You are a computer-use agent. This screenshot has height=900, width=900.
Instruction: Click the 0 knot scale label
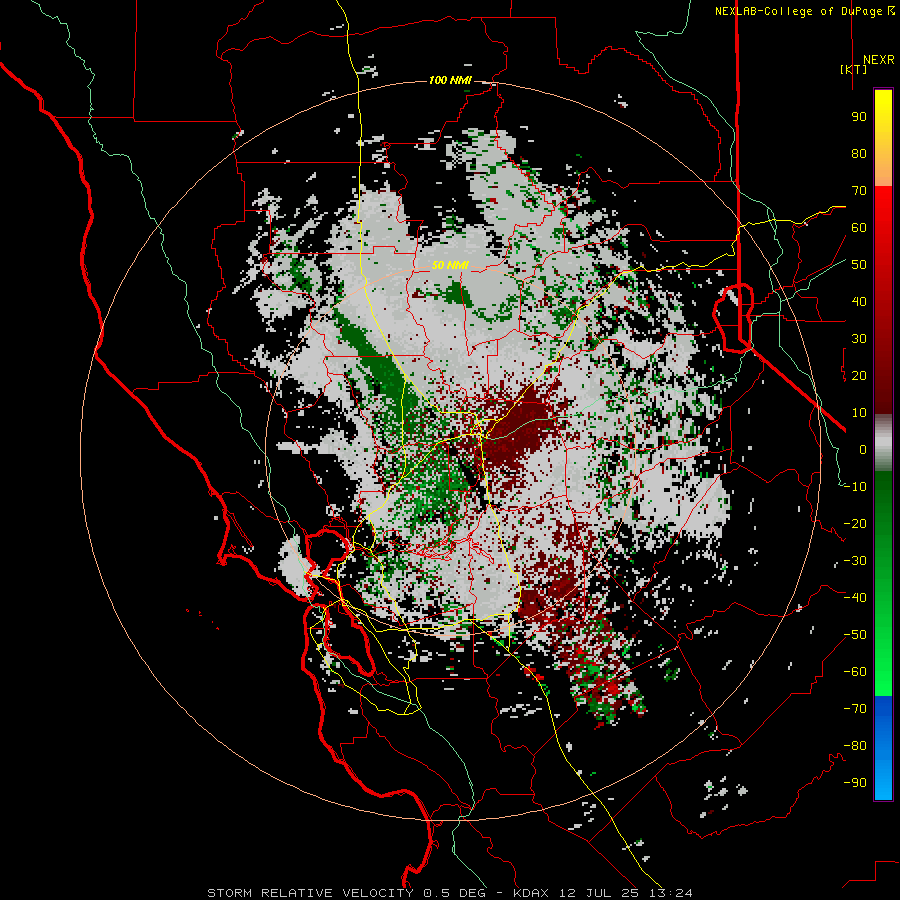click(863, 450)
